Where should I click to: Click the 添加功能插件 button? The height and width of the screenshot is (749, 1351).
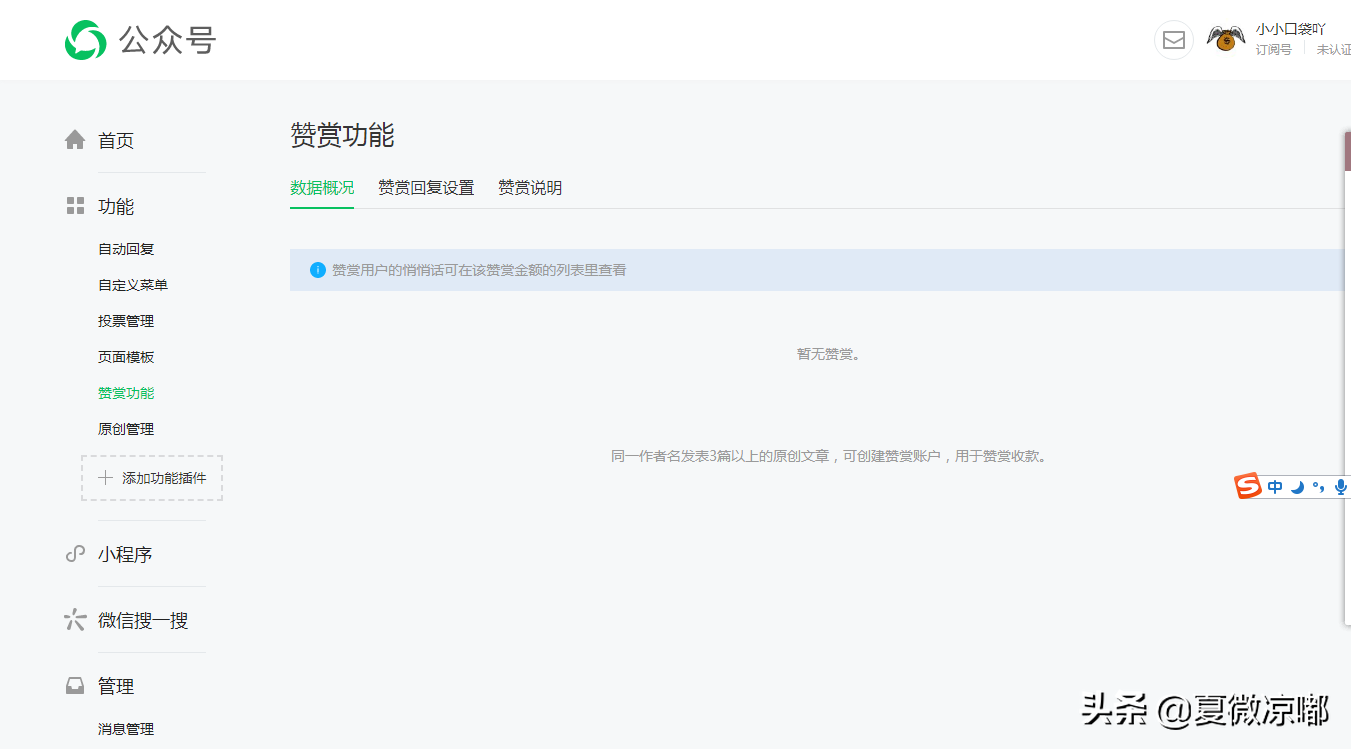click(152, 478)
